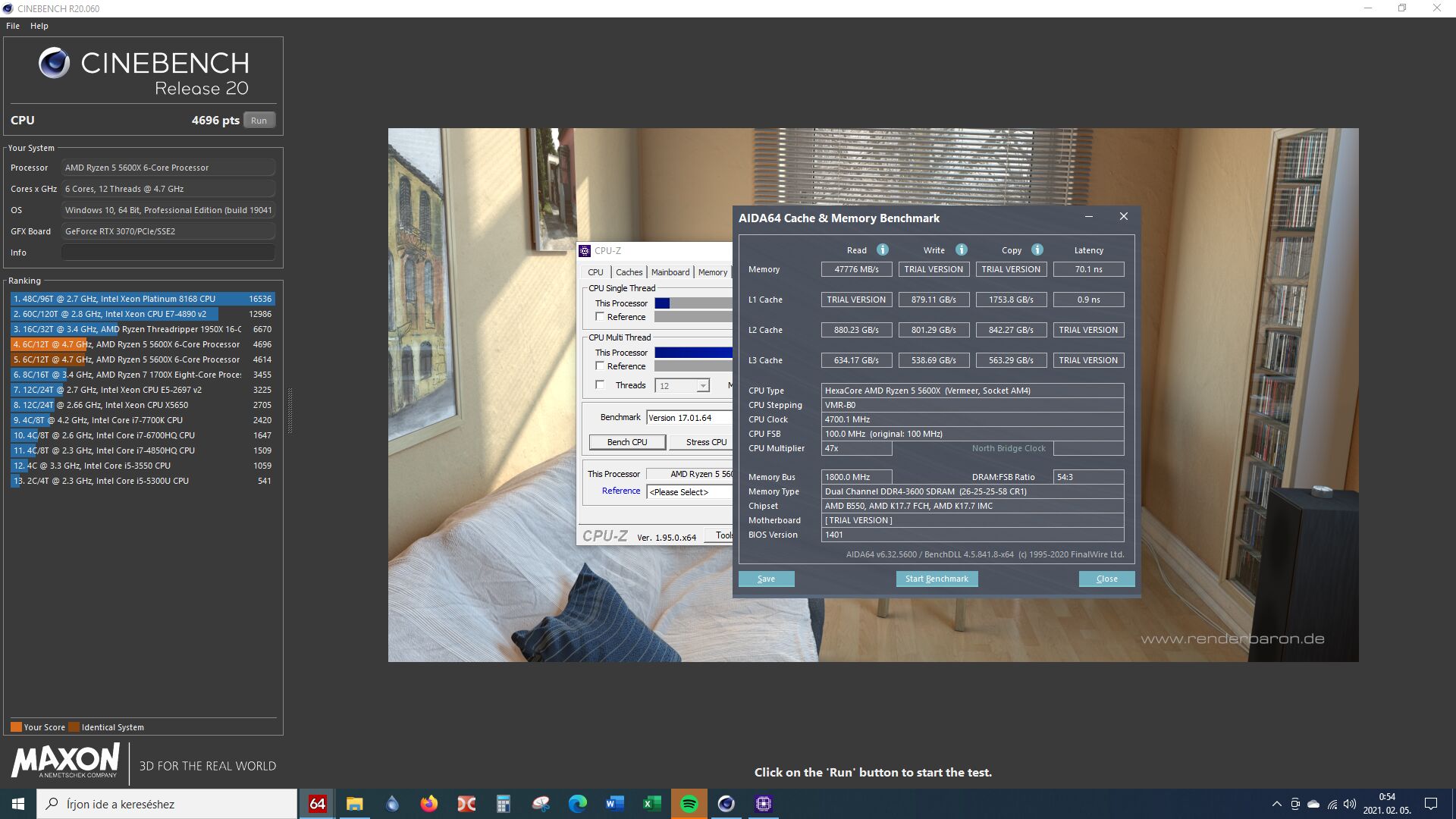
Task: Select the Core i7-7700K ranking row
Action: pyautogui.click(x=143, y=420)
